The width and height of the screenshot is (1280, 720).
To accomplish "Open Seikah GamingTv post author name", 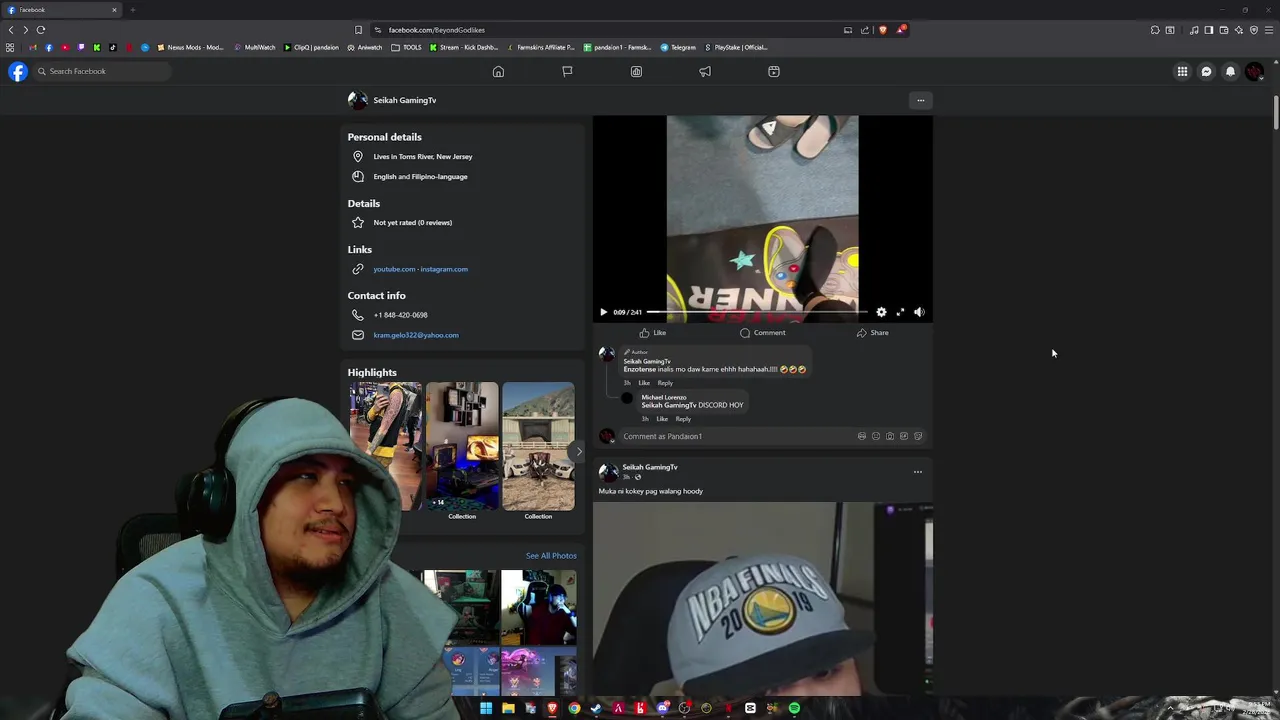I will pos(650,467).
